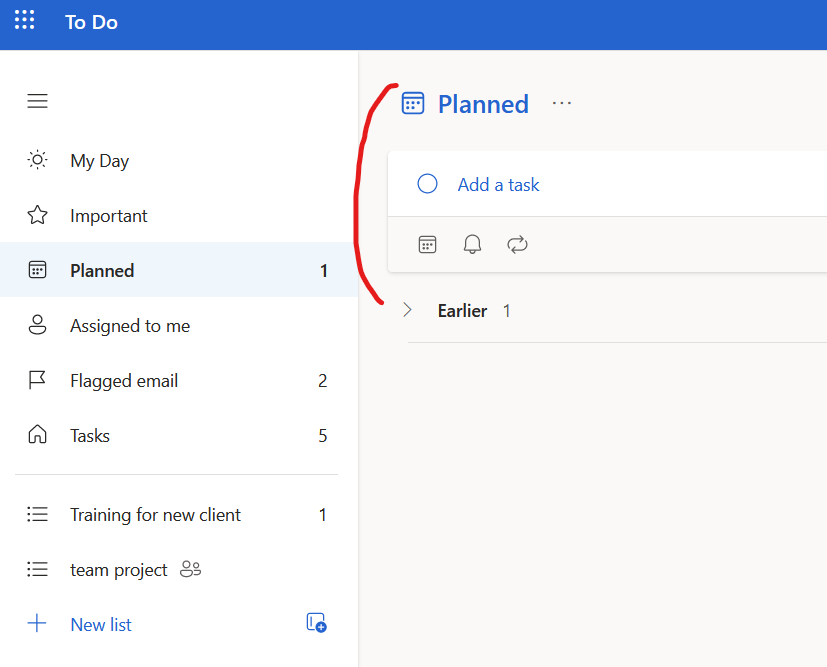This screenshot has width=827, height=667.
Task: Open the Assigned to me list
Action: coord(179,325)
